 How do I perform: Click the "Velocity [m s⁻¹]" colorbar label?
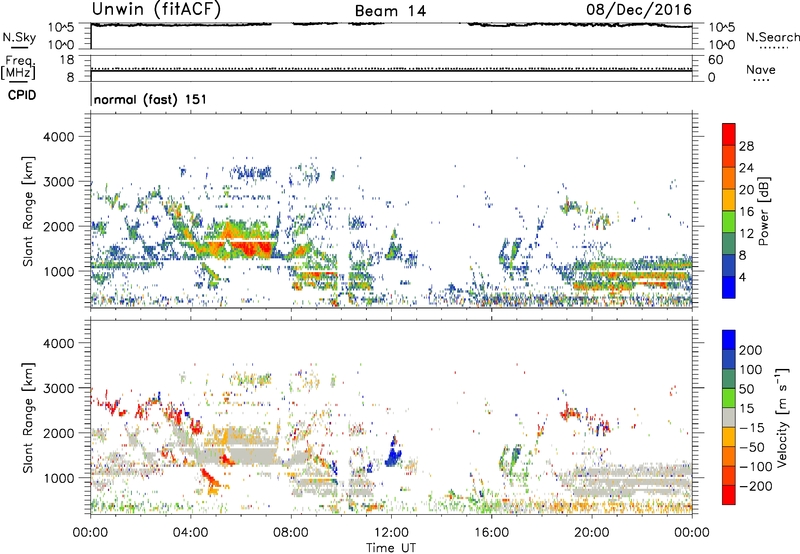click(x=782, y=417)
